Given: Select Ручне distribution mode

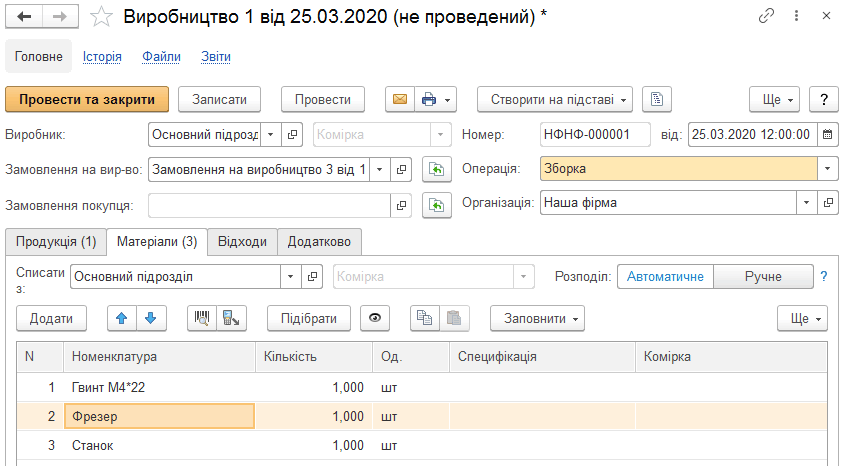Looking at the screenshot, I should click(x=763, y=276).
